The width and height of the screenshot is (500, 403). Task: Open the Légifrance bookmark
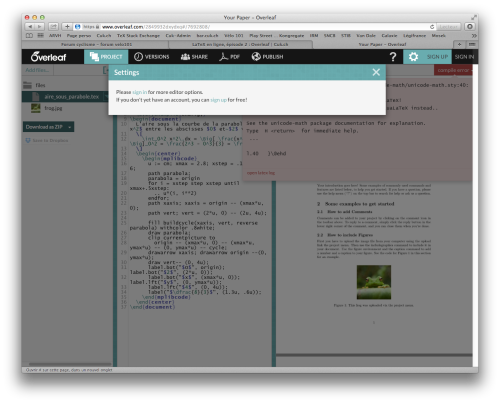[414, 36]
